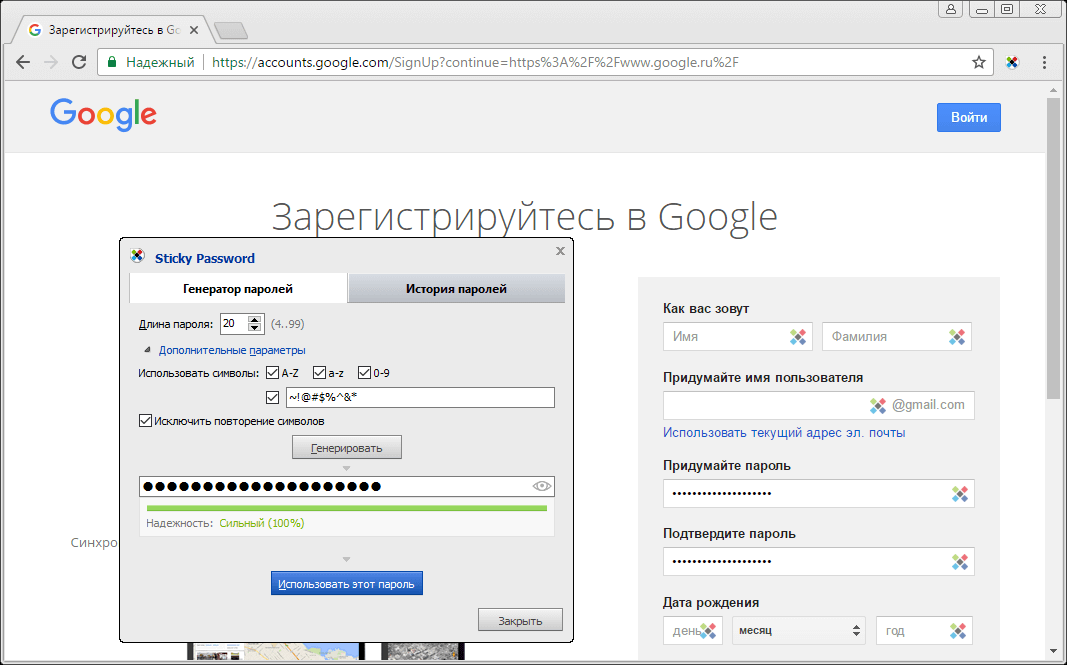Click the Генерировать button

pyautogui.click(x=347, y=448)
